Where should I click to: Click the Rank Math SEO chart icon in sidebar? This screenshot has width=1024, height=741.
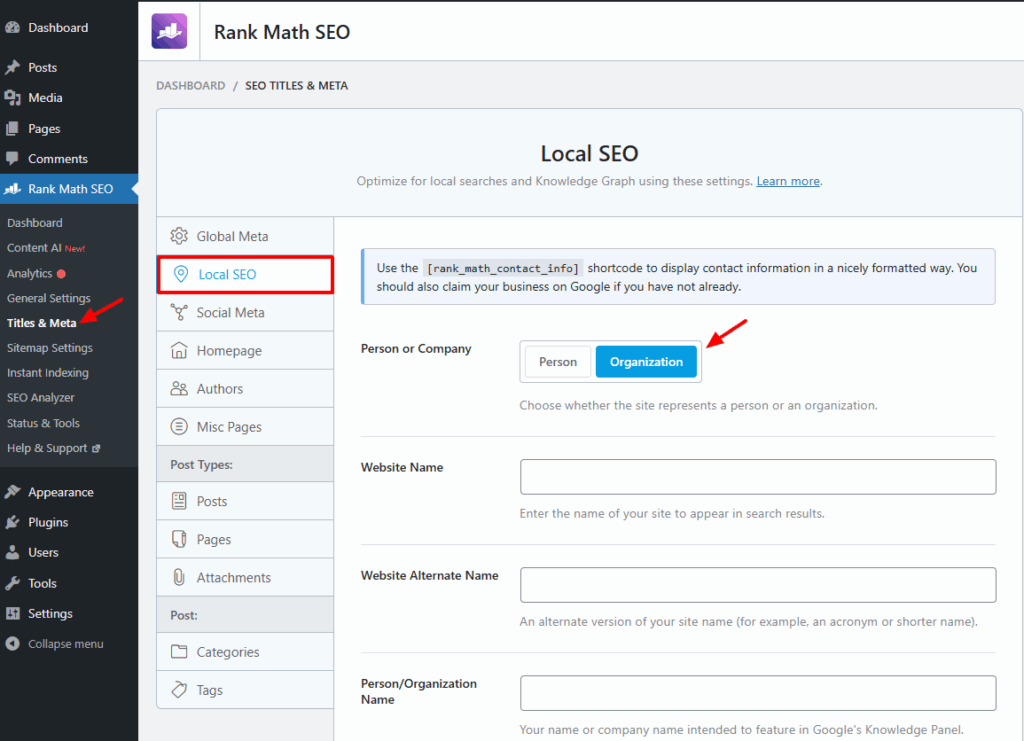[x=12, y=189]
